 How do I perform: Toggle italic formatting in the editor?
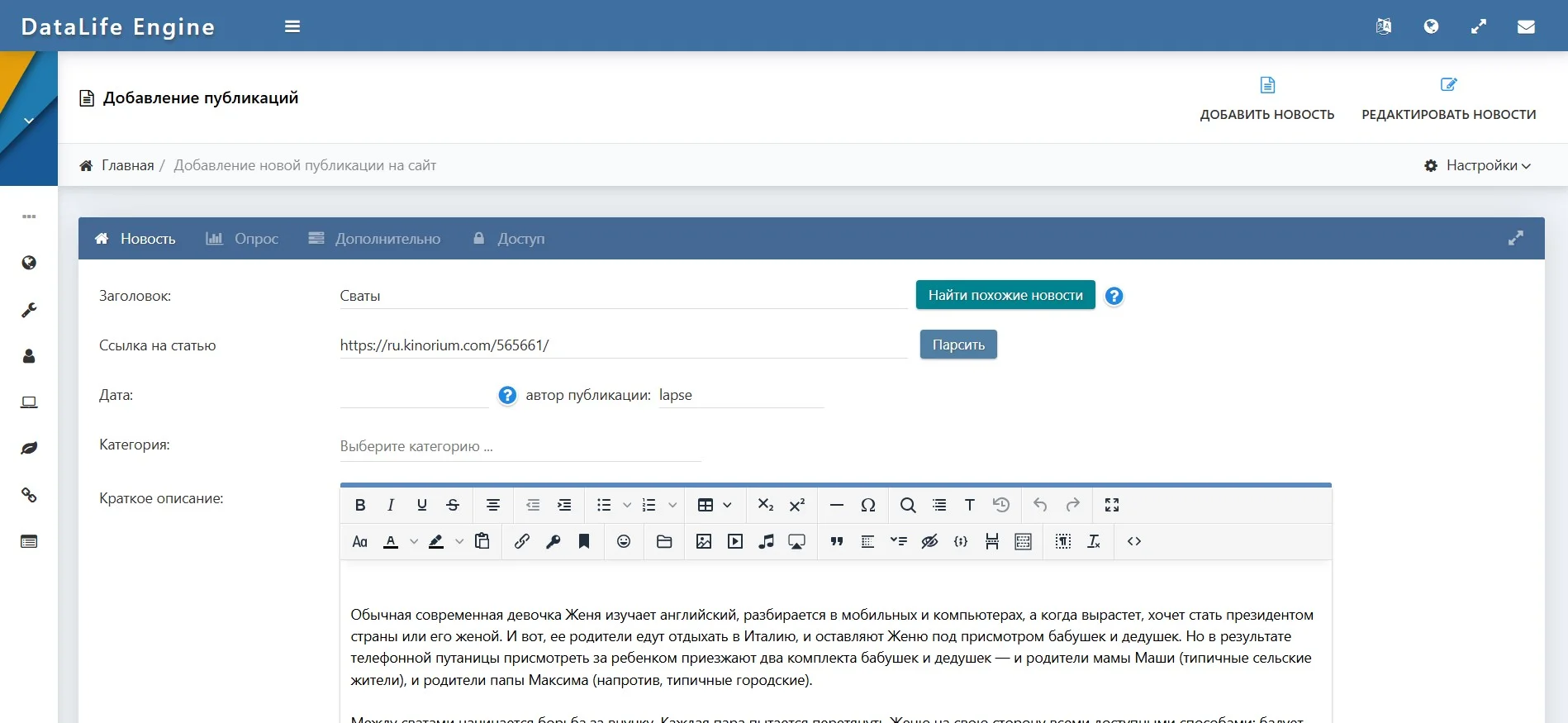click(391, 505)
